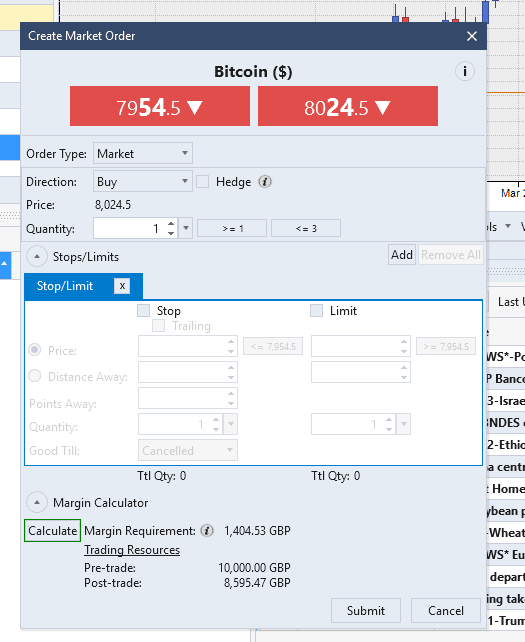Click the Bitcoin ($) title
The image size is (525, 642).
click(x=253, y=72)
